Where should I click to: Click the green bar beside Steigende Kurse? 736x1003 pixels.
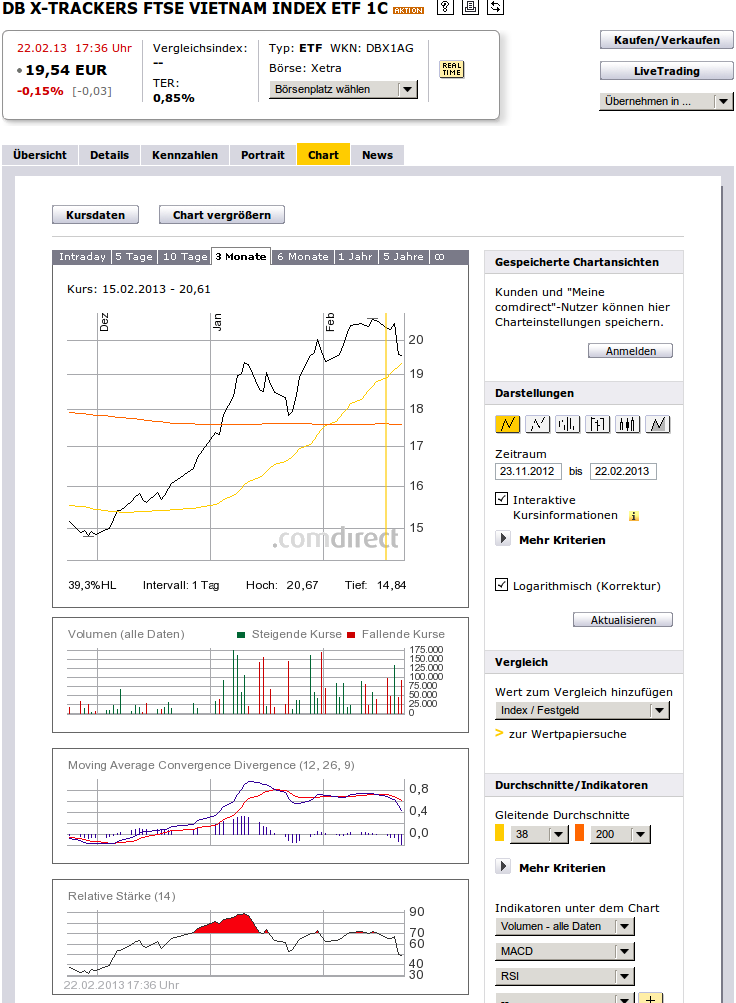(241, 635)
